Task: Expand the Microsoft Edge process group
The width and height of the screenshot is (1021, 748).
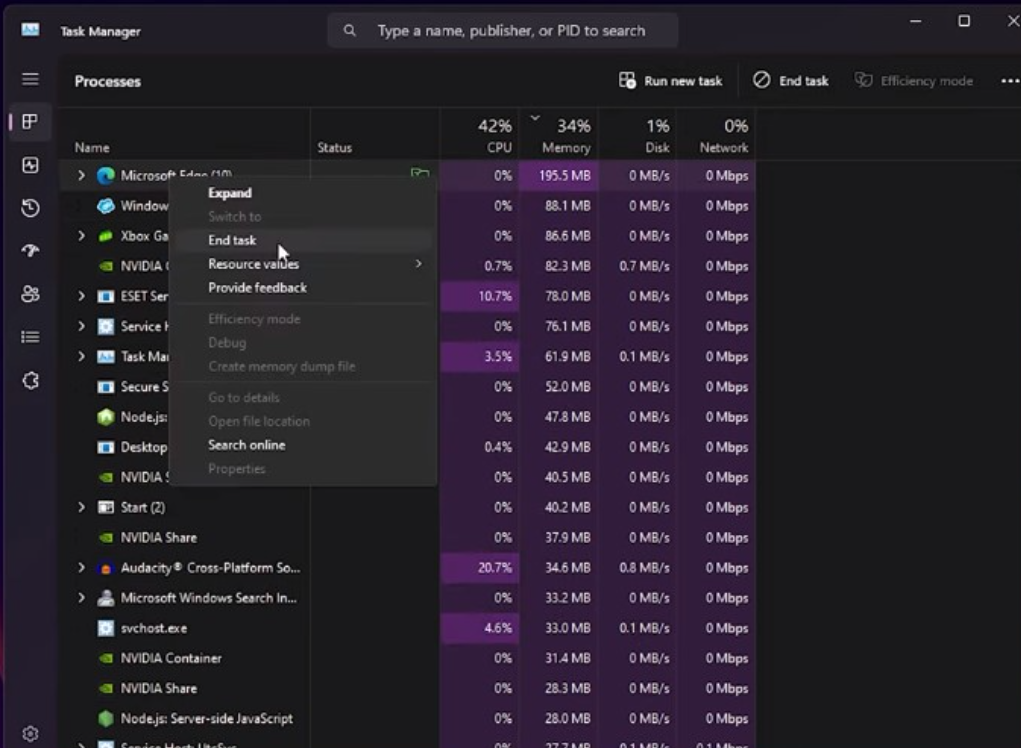Action: pyautogui.click(x=81, y=176)
